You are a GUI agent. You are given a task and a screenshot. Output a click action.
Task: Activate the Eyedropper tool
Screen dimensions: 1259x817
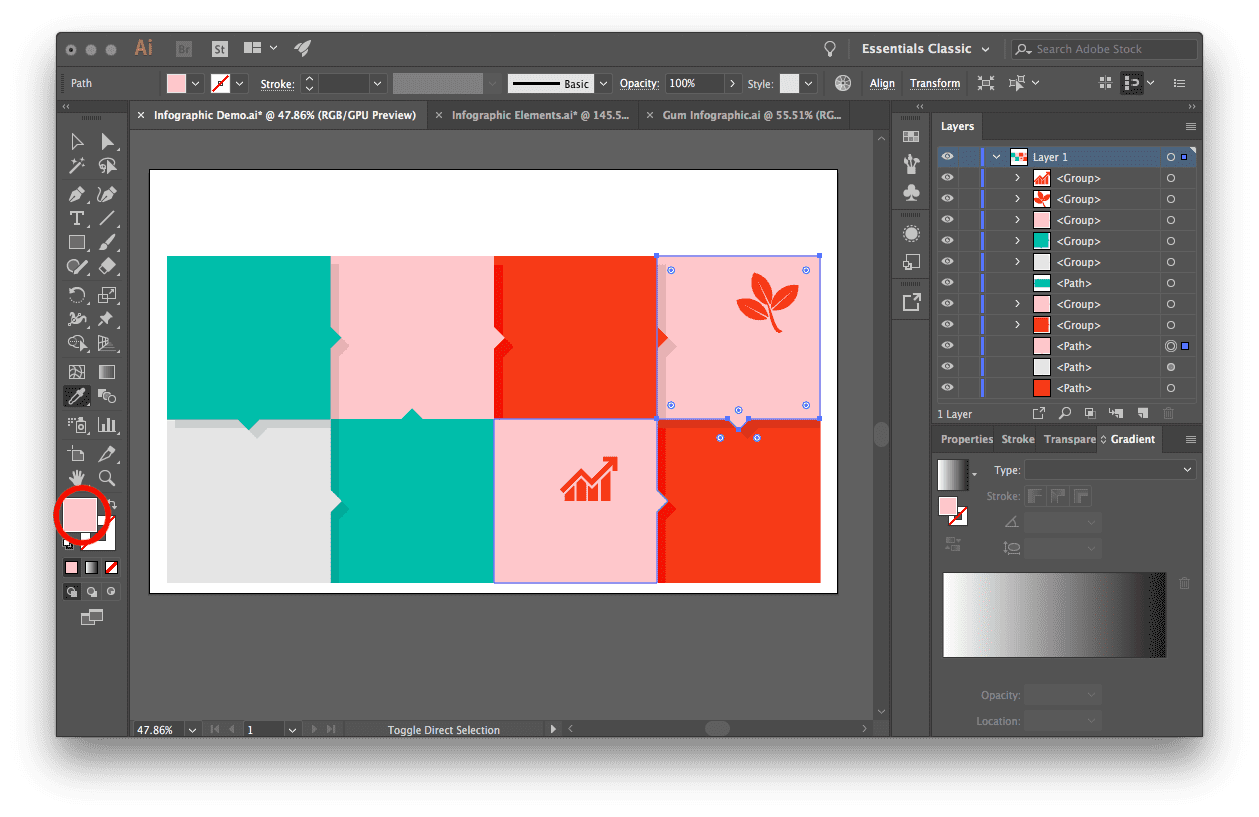point(77,395)
